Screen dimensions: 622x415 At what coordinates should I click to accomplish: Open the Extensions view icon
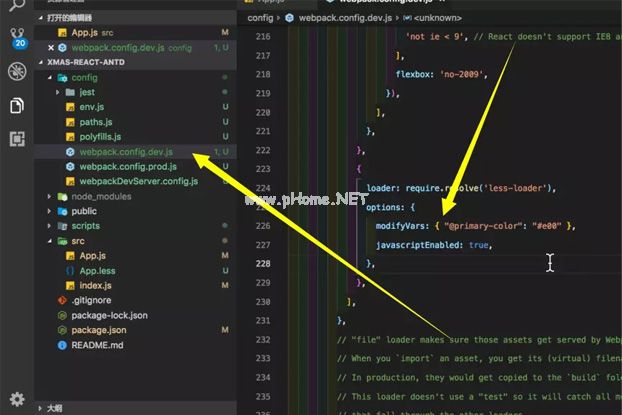tap(16, 139)
